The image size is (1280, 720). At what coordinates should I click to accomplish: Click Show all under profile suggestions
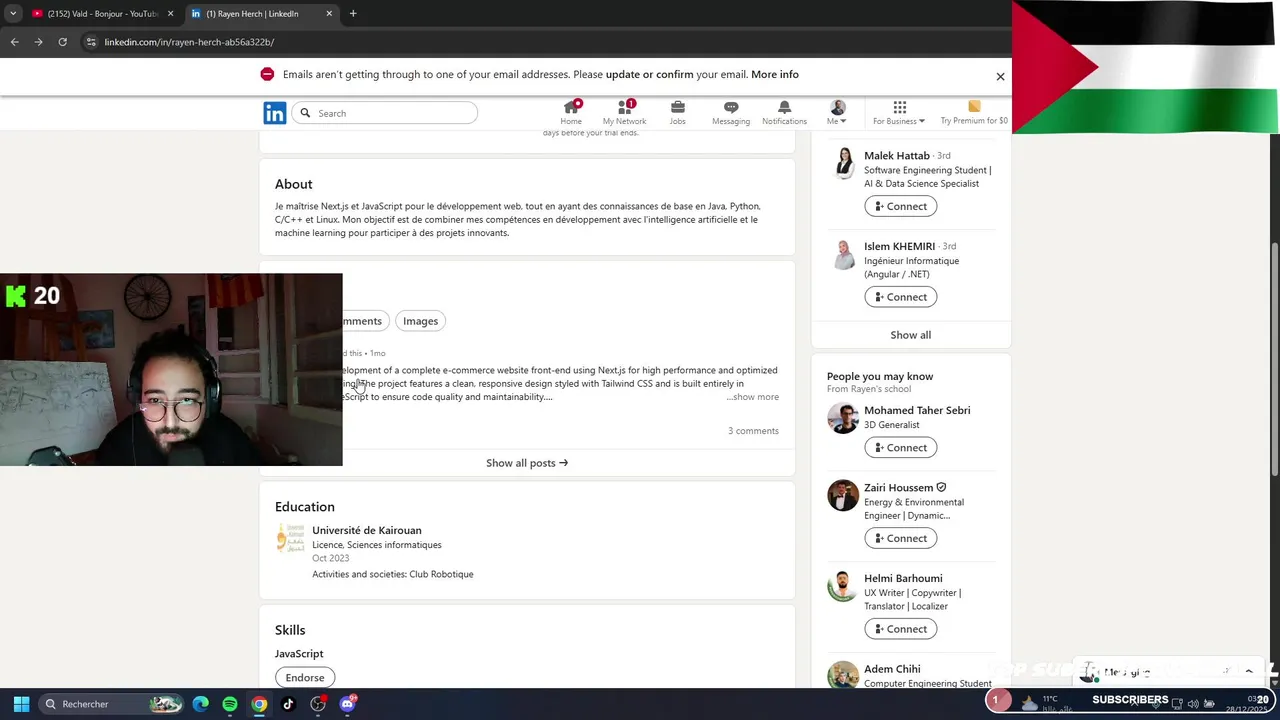click(911, 335)
